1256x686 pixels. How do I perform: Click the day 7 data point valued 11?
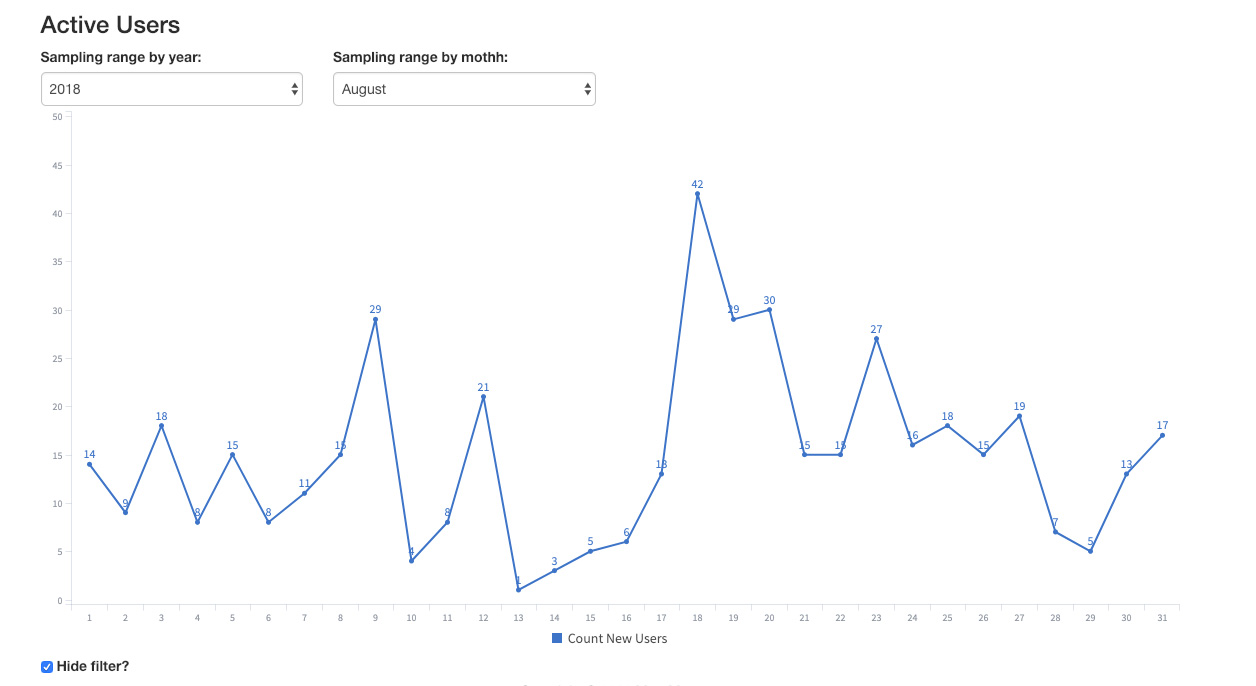pyautogui.click(x=304, y=493)
